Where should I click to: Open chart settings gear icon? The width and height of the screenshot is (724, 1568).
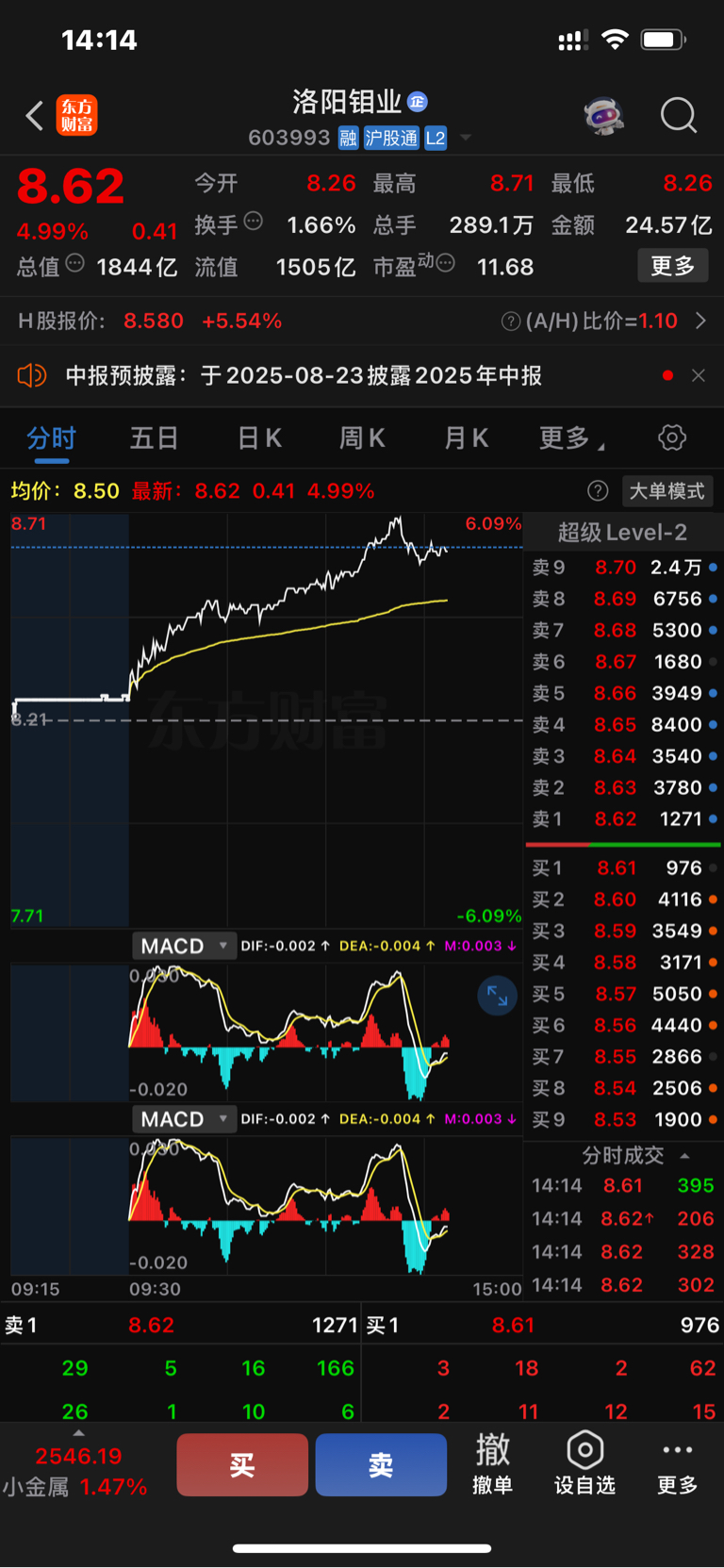[x=671, y=438]
